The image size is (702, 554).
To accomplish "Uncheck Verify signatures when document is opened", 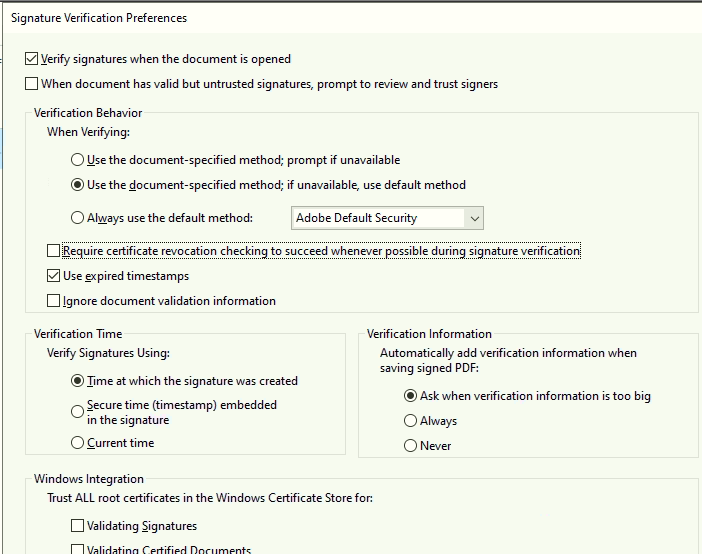I will (32, 59).
